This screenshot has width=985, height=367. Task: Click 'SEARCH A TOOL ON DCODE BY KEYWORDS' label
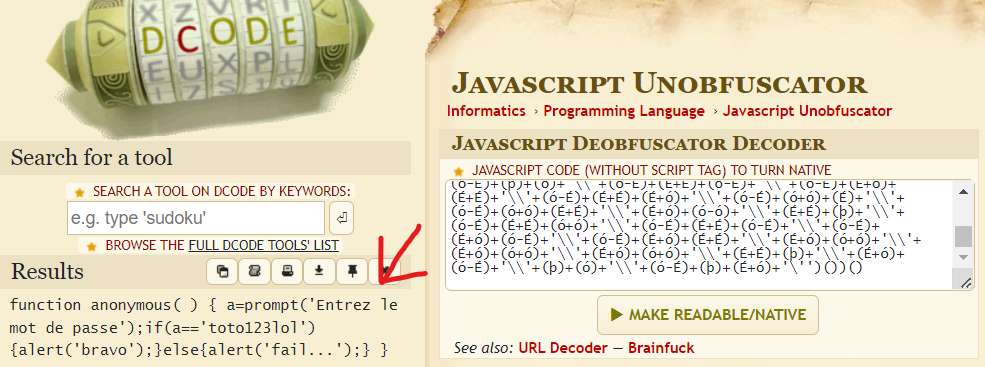pos(222,191)
